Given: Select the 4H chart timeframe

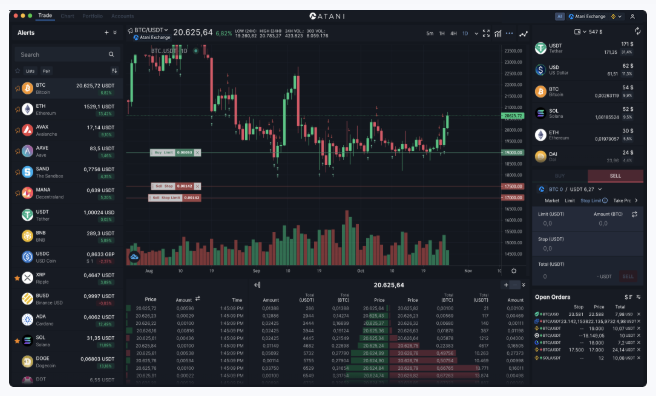Looking at the screenshot, I should (454, 33).
